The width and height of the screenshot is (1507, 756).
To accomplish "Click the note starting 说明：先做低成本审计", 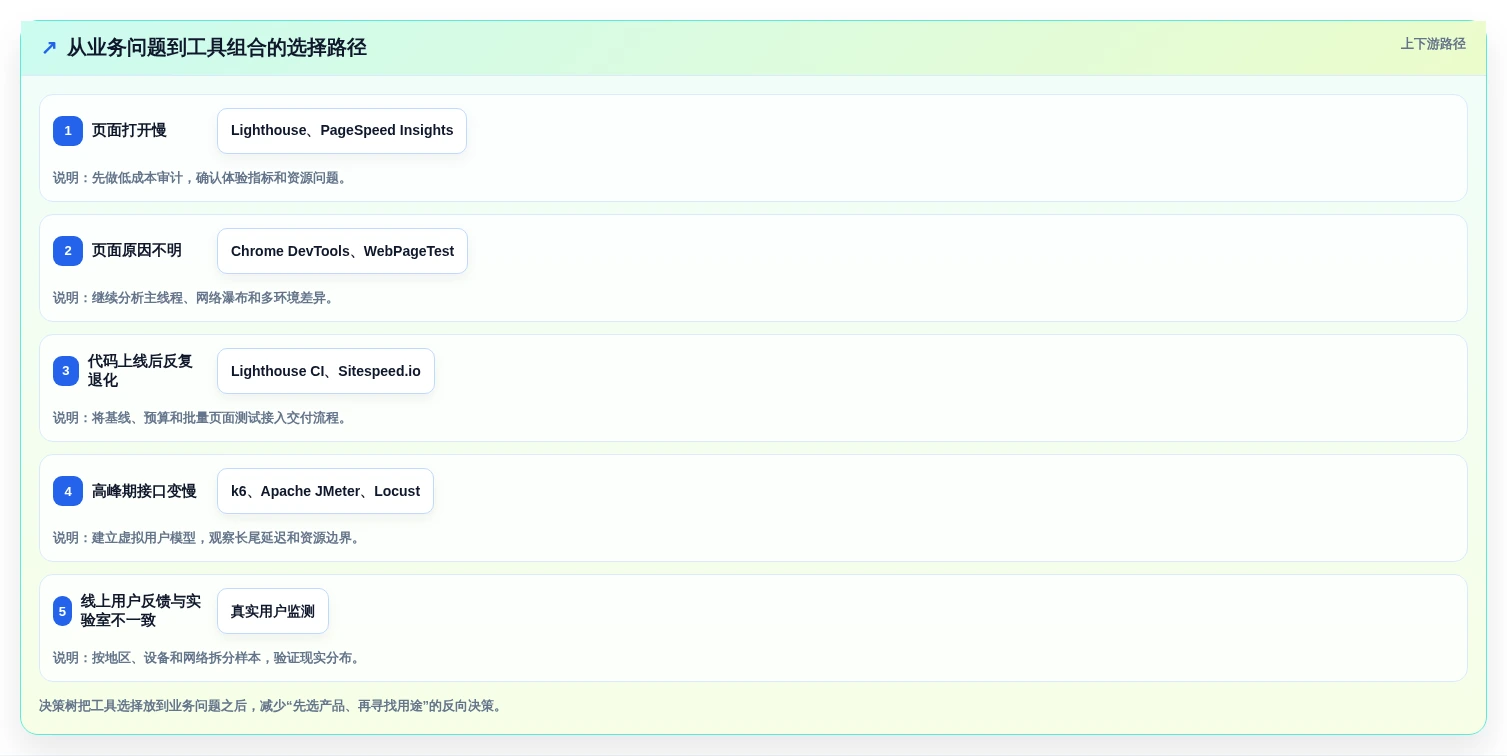I will (202, 178).
